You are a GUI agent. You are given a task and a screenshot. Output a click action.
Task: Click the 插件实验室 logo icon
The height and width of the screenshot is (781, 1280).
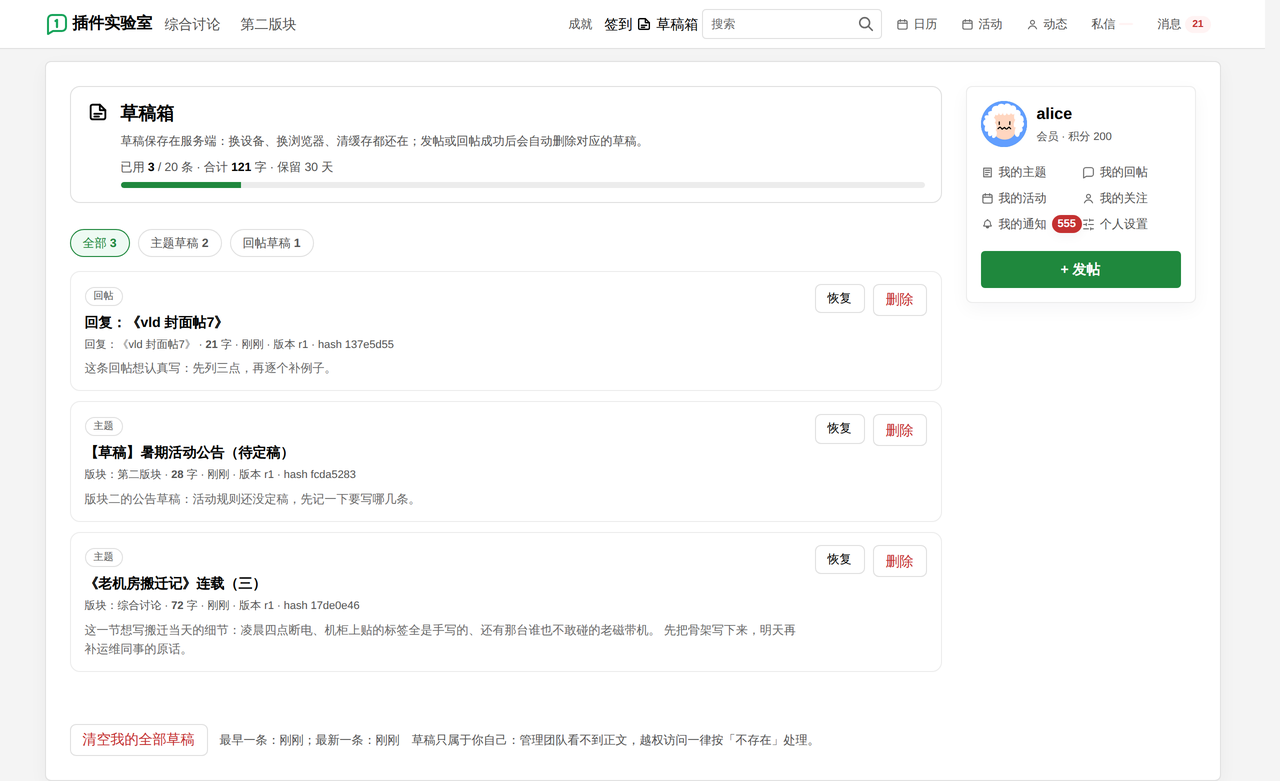(57, 24)
